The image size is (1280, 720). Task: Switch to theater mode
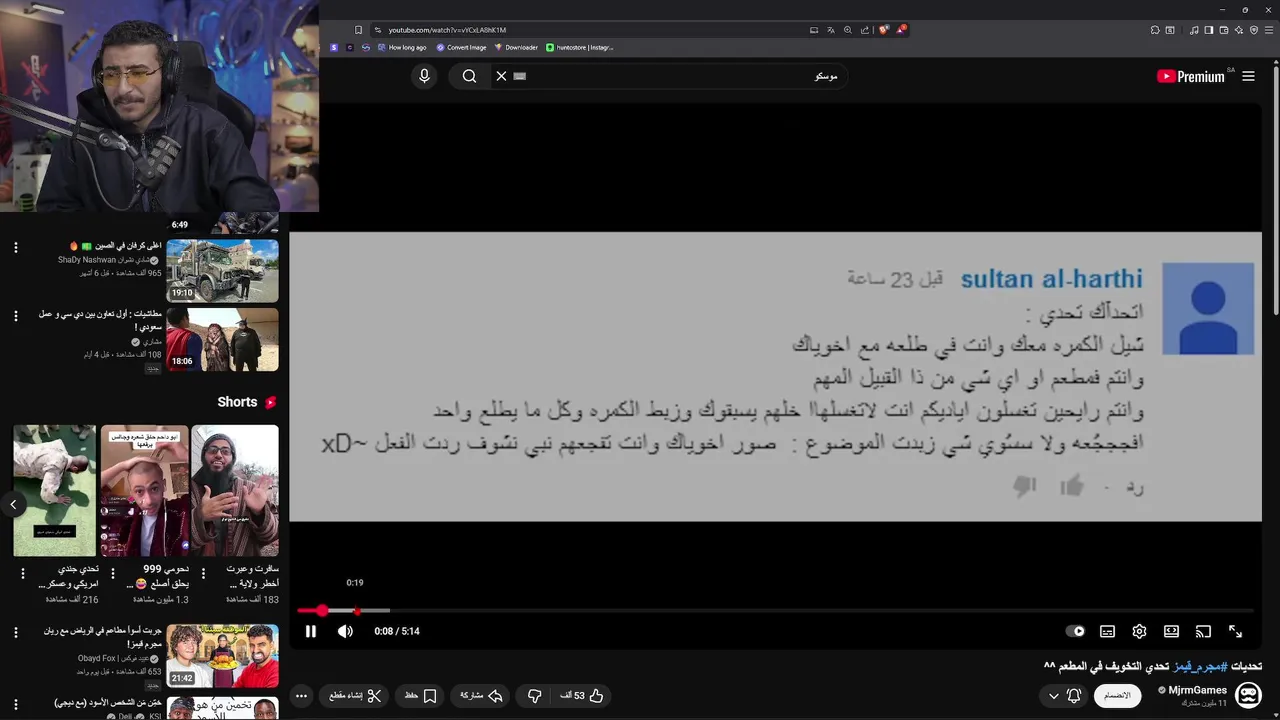(1171, 631)
